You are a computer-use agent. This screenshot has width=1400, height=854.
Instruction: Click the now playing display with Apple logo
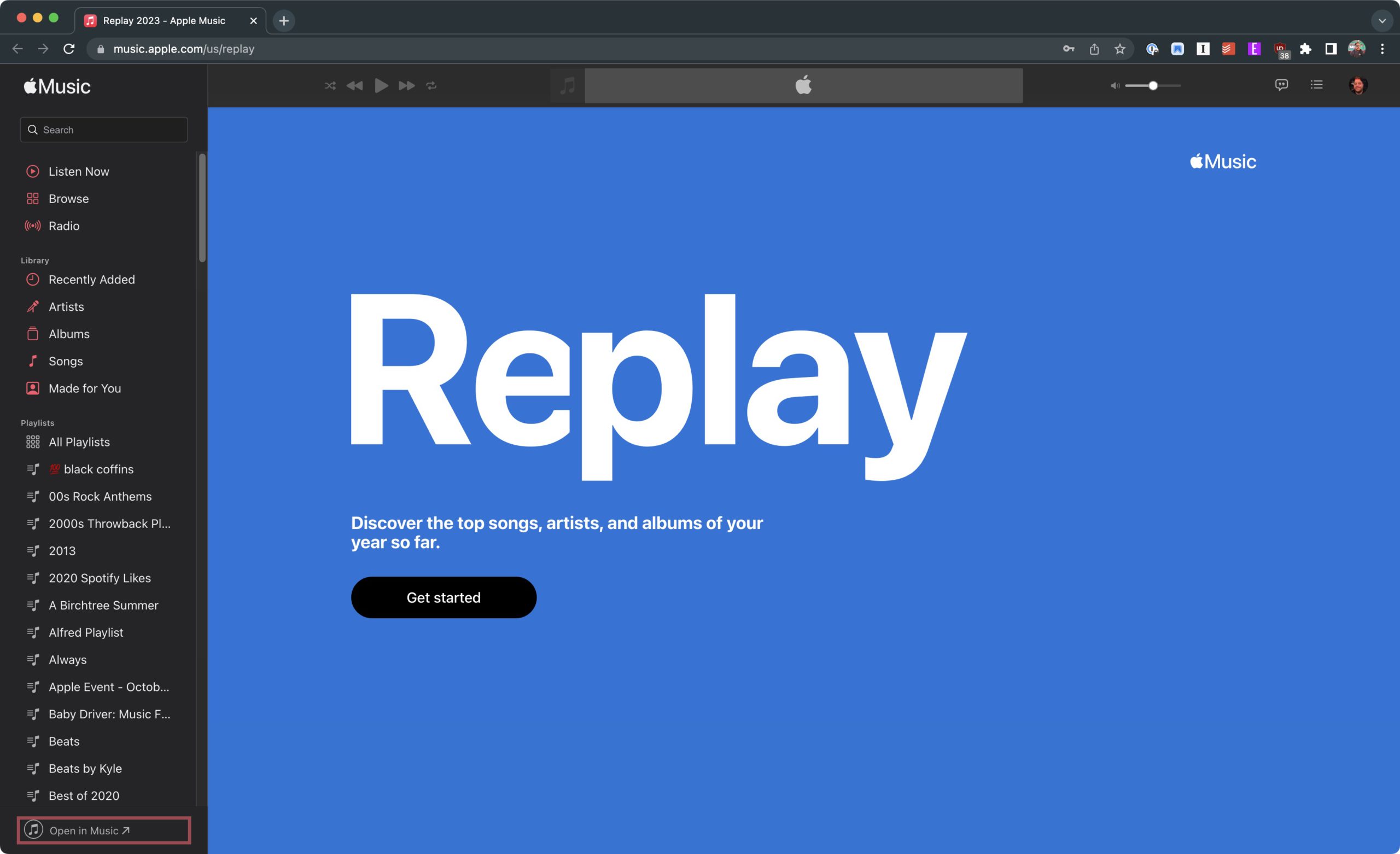click(x=803, y=86)
